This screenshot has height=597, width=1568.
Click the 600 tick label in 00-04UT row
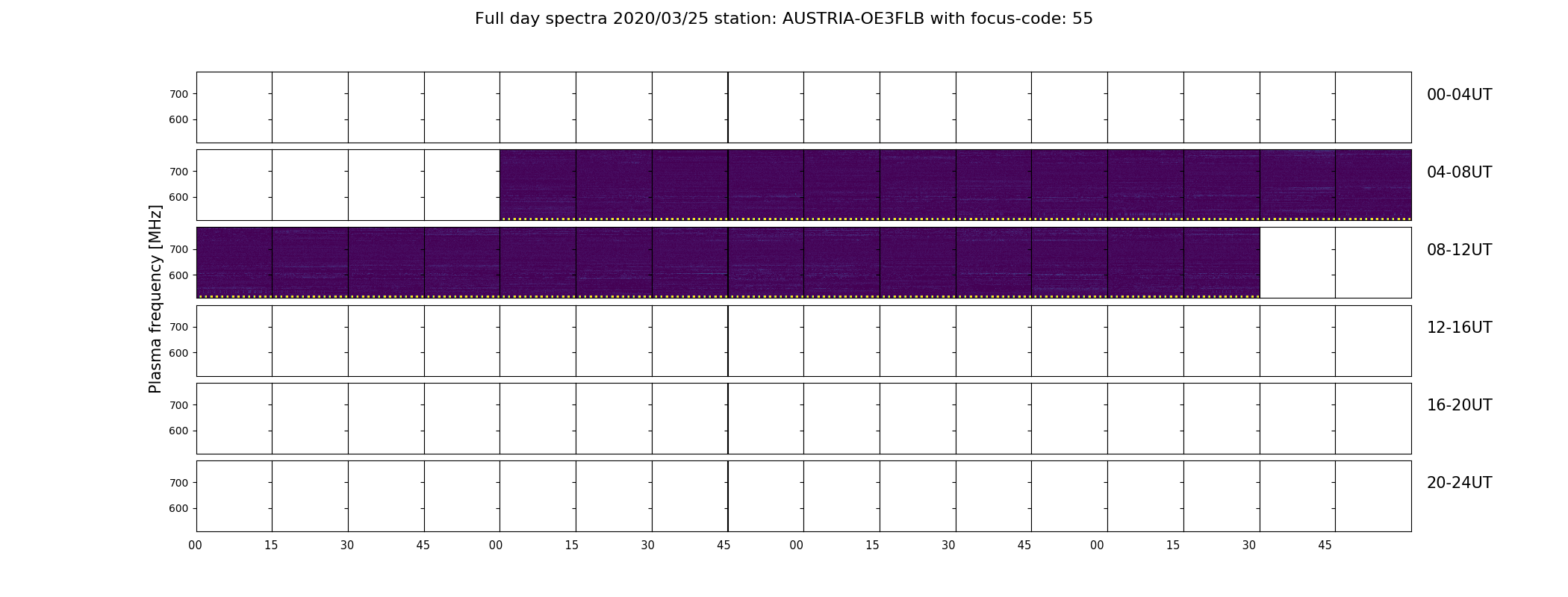tap(178, 119)
